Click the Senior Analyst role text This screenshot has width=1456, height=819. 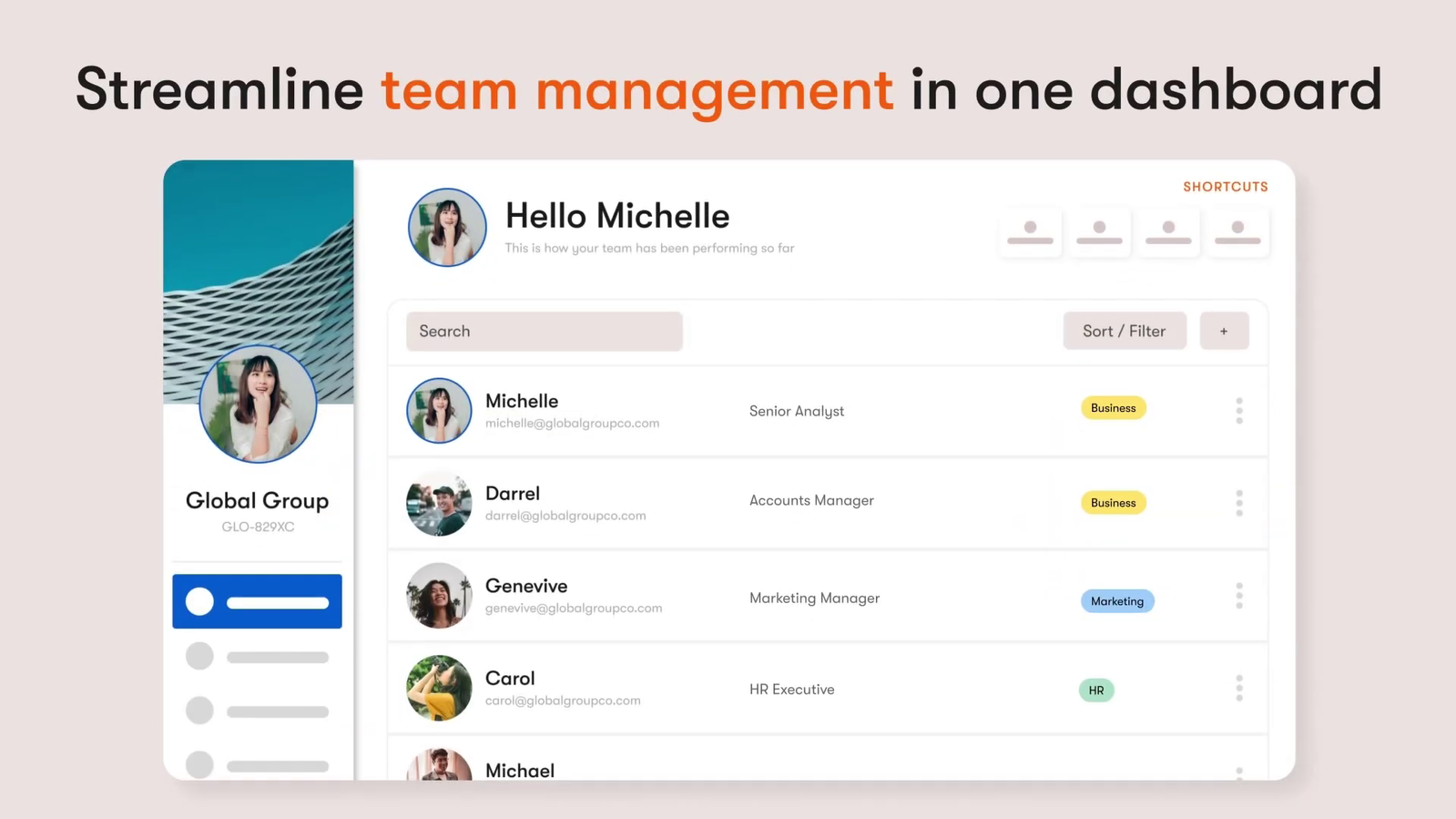[797, 412]
